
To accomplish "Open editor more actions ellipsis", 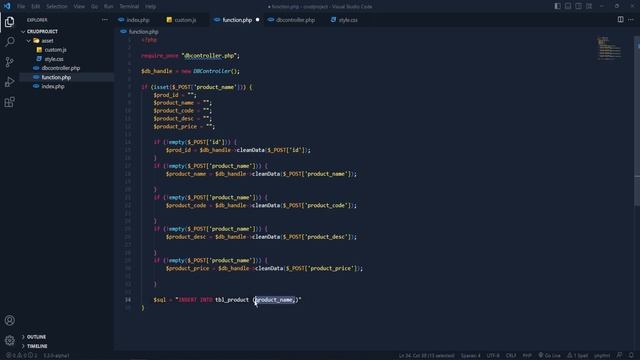I will point(631,20).
